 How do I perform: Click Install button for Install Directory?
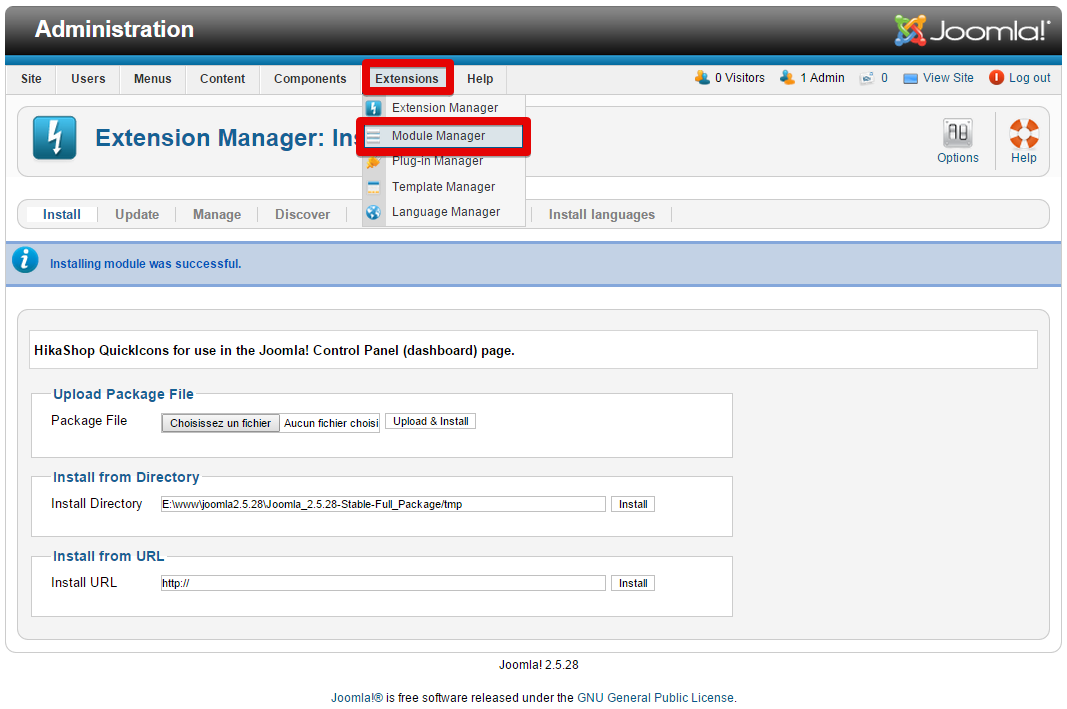[633, 504]
